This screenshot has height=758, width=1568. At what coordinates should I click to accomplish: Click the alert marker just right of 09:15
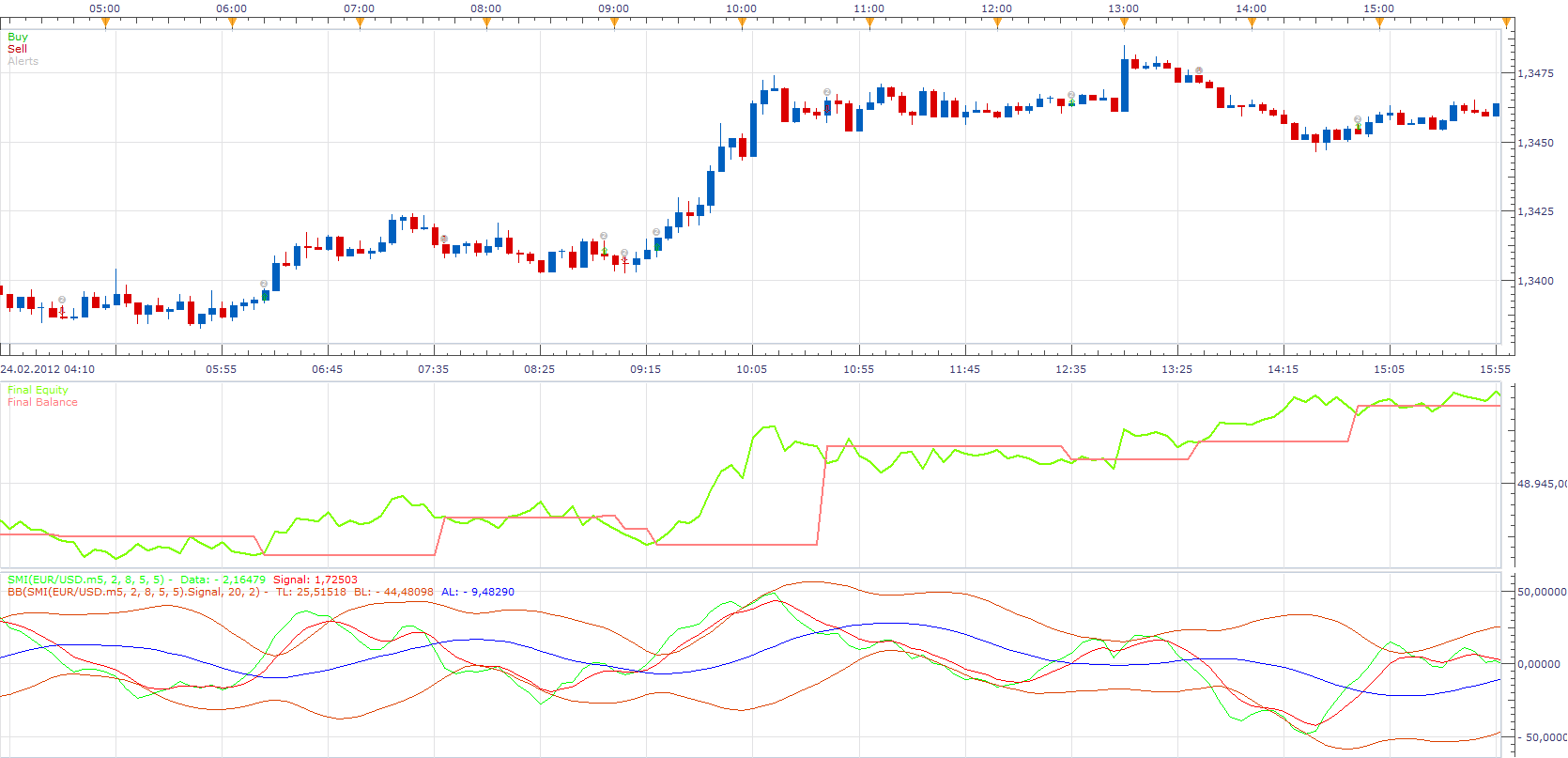click(x=656, y=232)
